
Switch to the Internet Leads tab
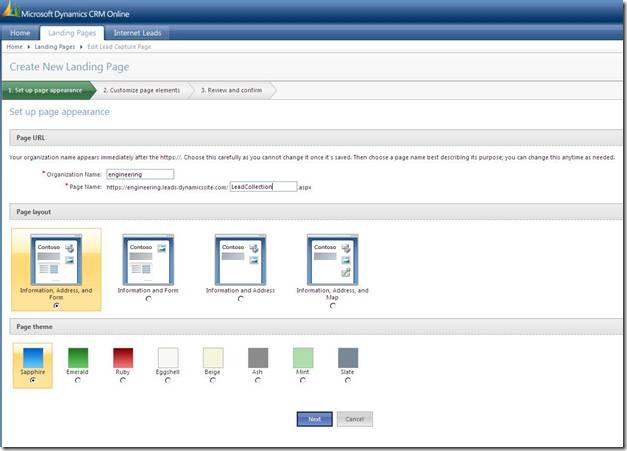[138, 33]
